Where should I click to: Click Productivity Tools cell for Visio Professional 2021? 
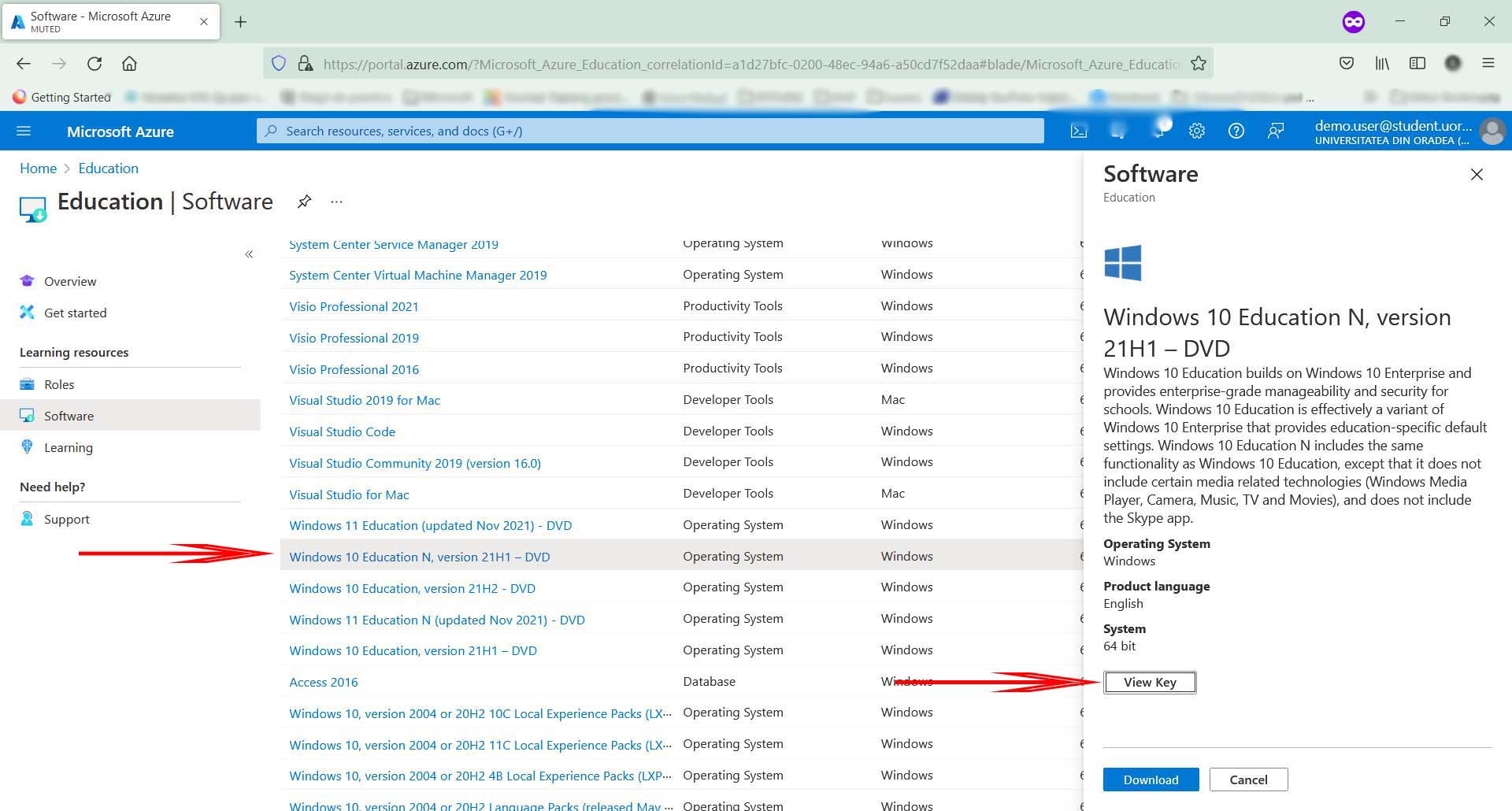(732, 306)
